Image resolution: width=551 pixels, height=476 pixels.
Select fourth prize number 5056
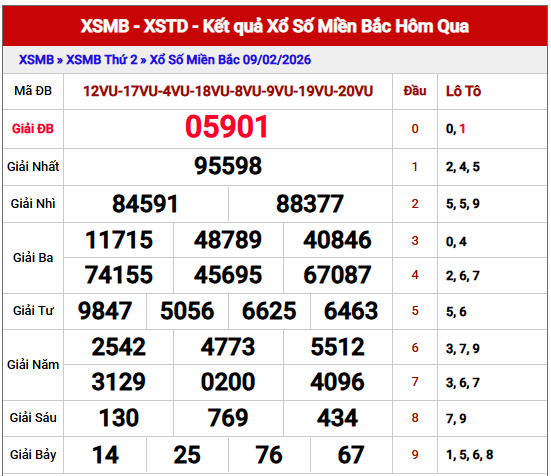(187, 311)
